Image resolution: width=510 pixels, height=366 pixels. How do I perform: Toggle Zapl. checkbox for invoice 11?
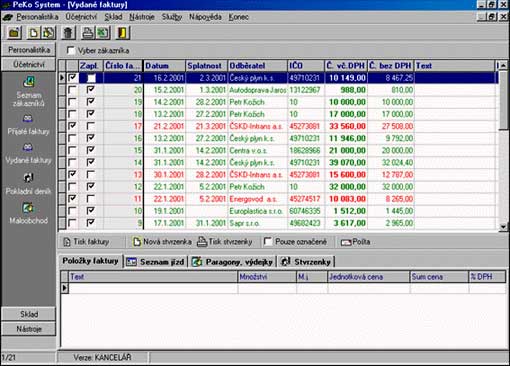[x=91, y=199]
